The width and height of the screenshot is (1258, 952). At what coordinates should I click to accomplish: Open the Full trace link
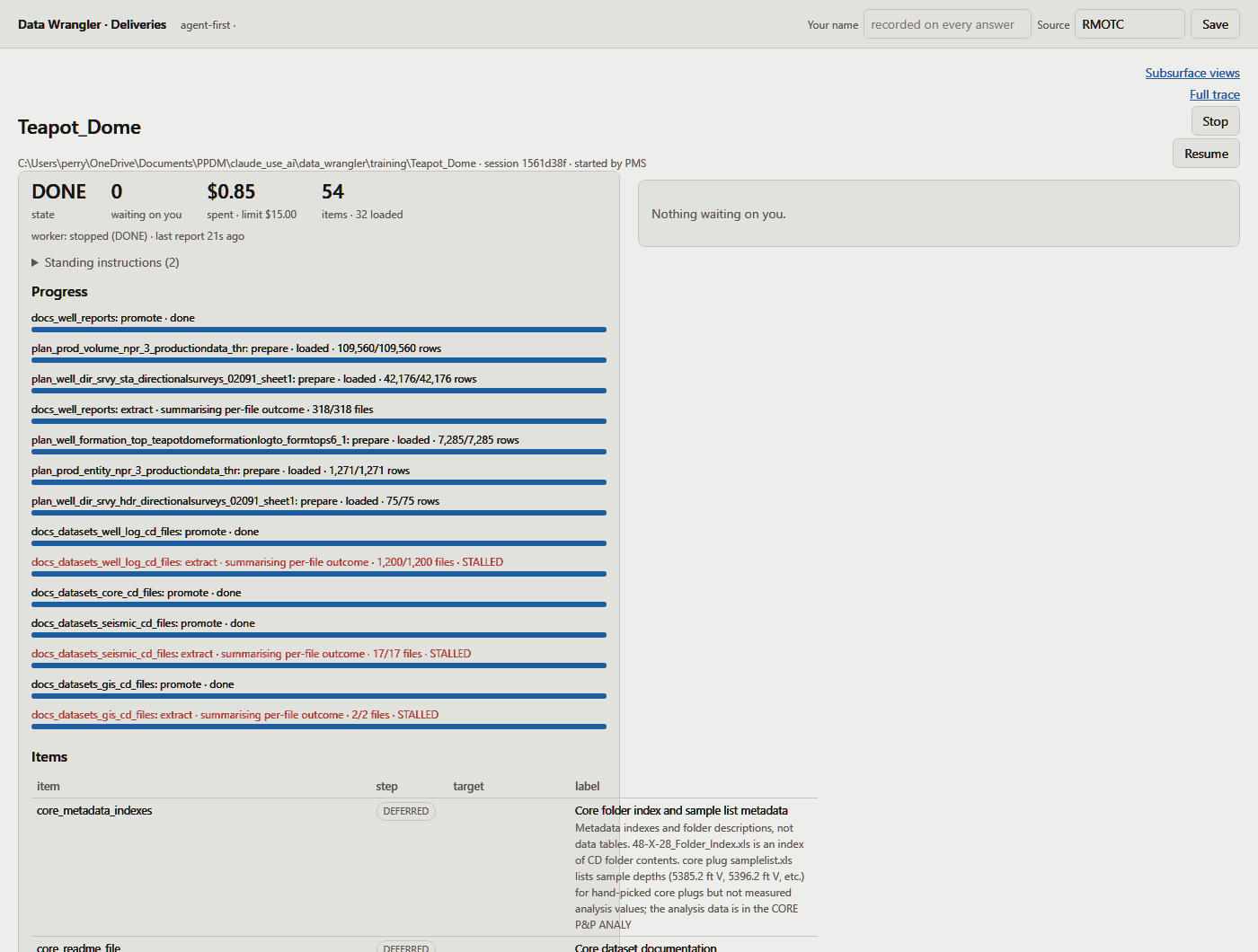click(1214, 94)
